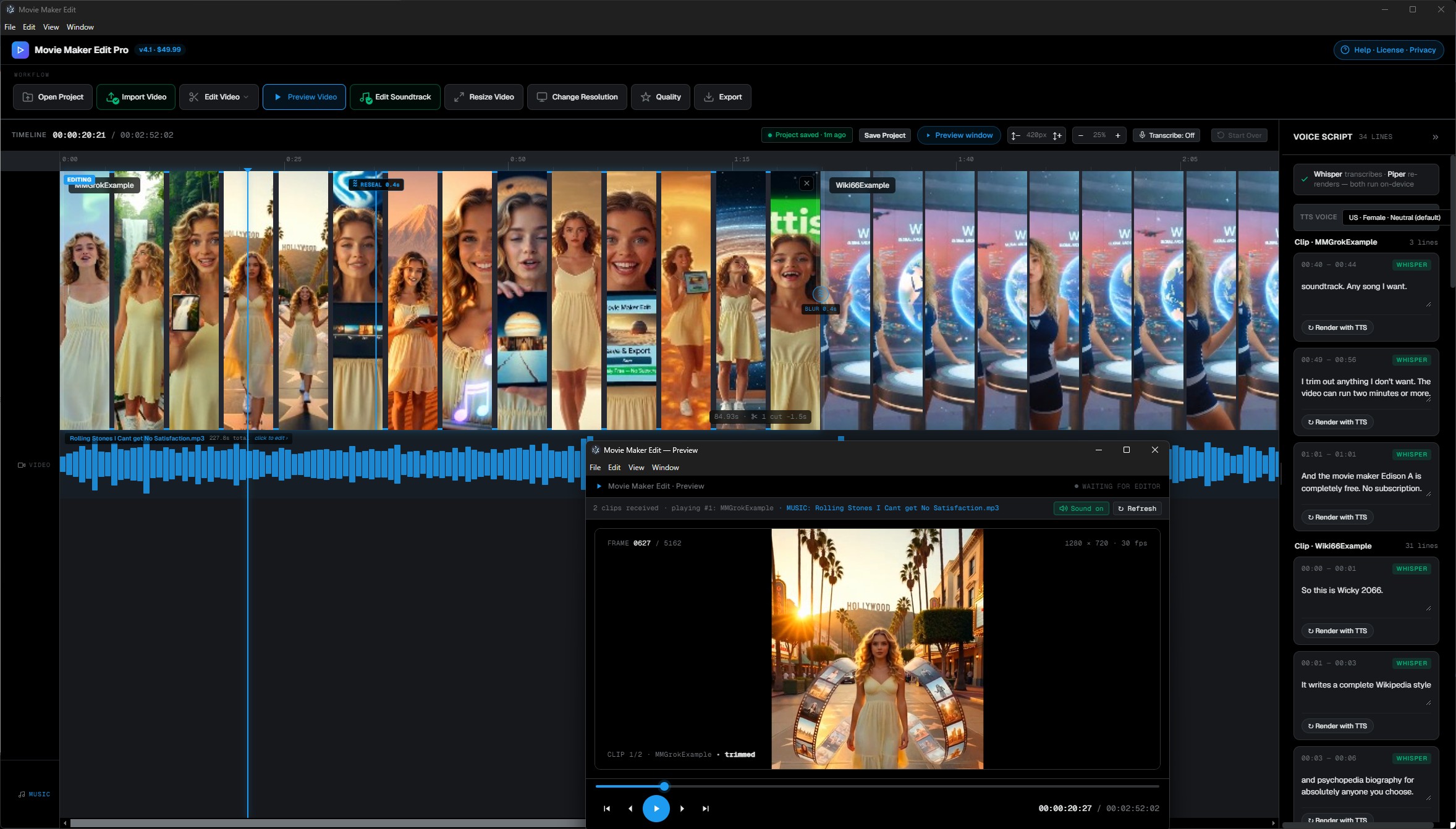1456x829 pixels.
Task: Click the RESEAL 0.4s transition marker
Action: click(x=376, y=184)
